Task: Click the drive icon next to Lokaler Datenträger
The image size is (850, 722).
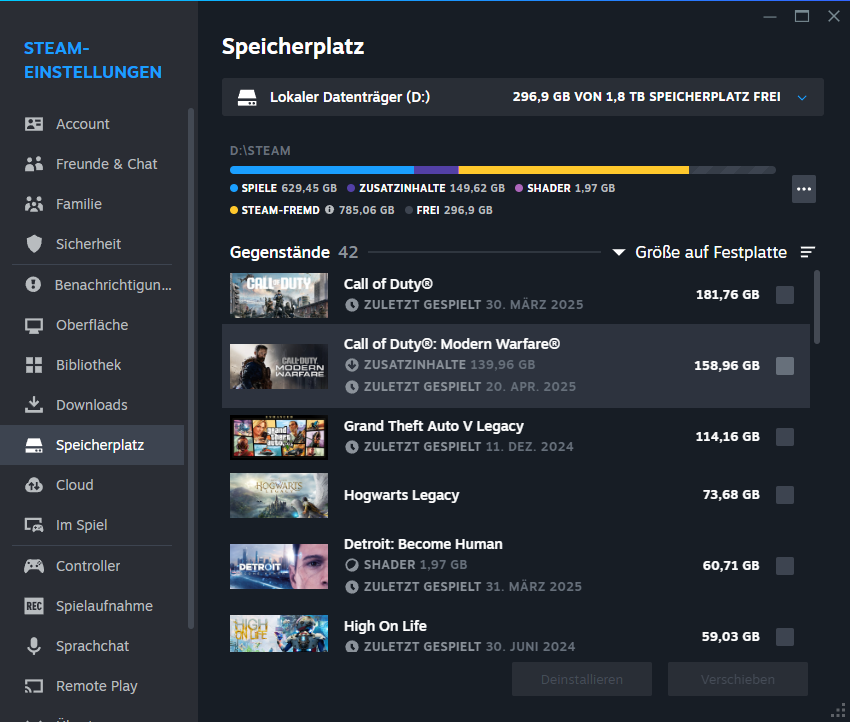Action: (x=247, y=98)
